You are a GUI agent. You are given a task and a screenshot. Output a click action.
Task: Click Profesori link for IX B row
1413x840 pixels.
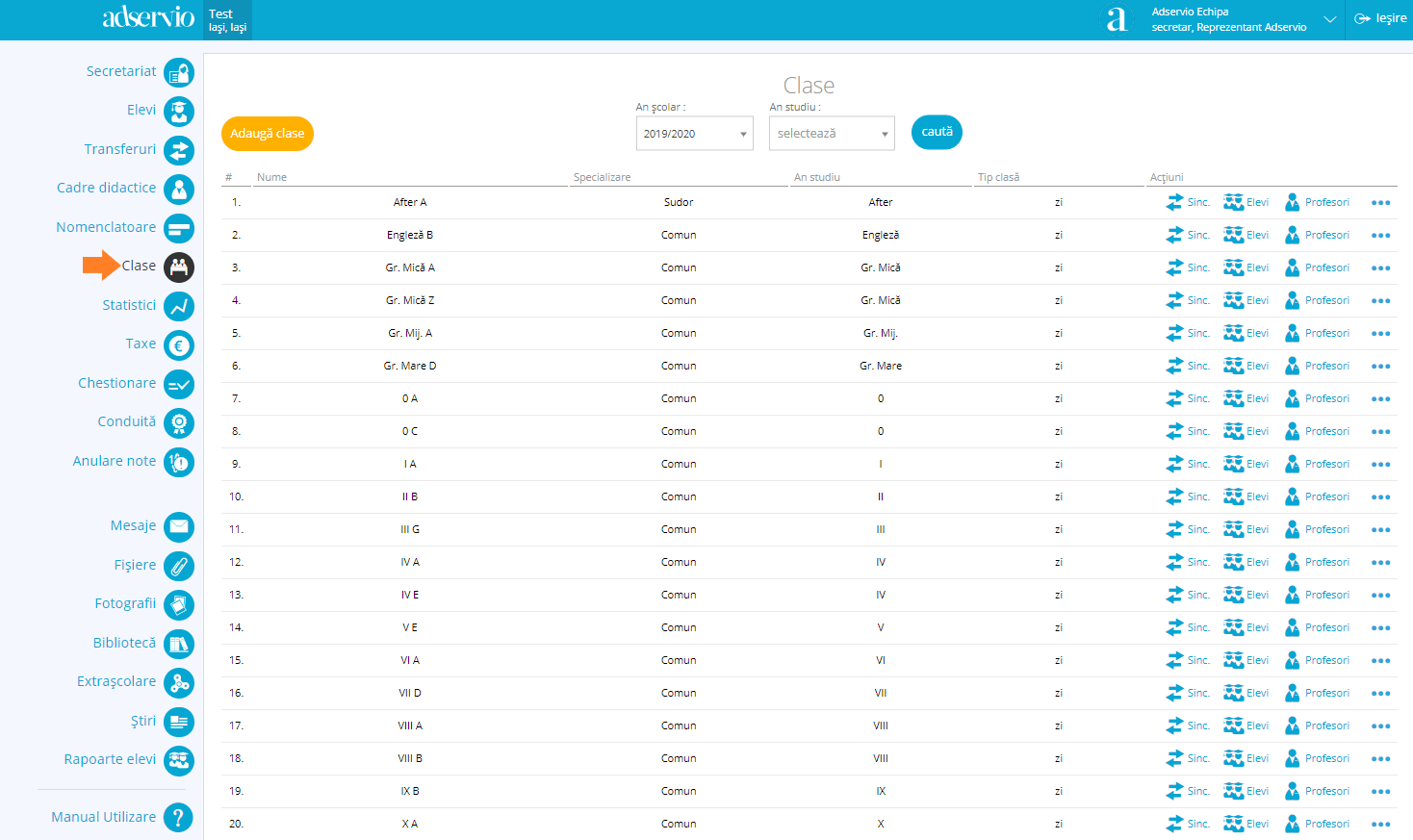point(1327,791)
